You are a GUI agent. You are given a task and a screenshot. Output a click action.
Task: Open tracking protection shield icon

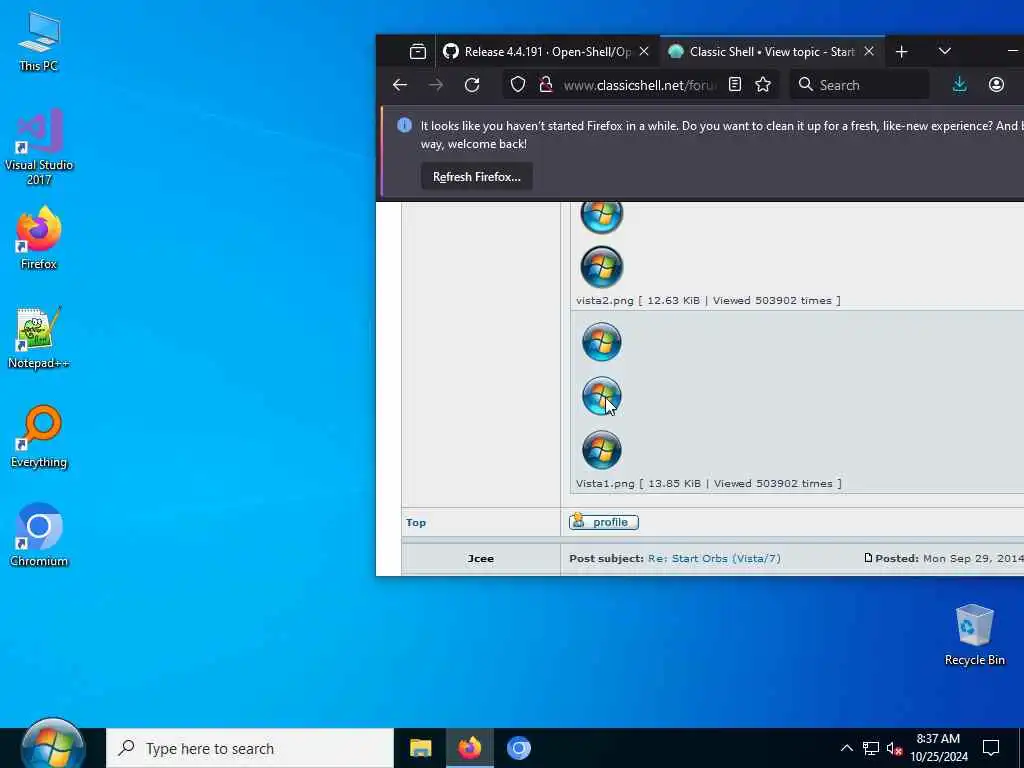(518, 85)
